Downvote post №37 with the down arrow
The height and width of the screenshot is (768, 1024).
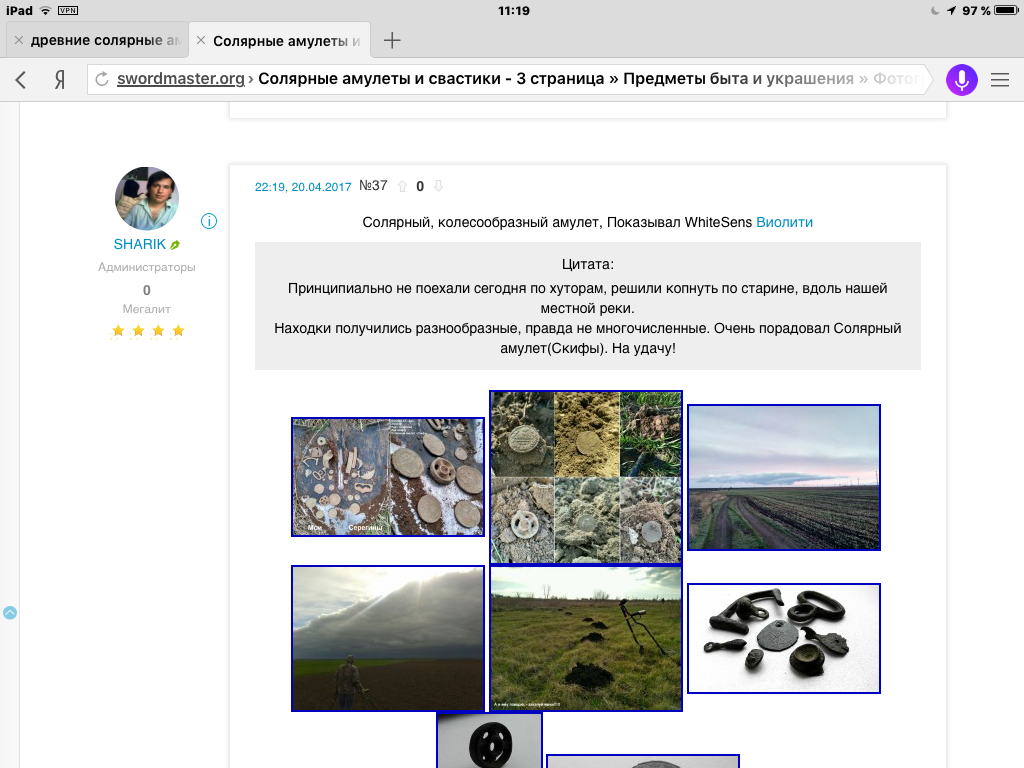[437, 186]
